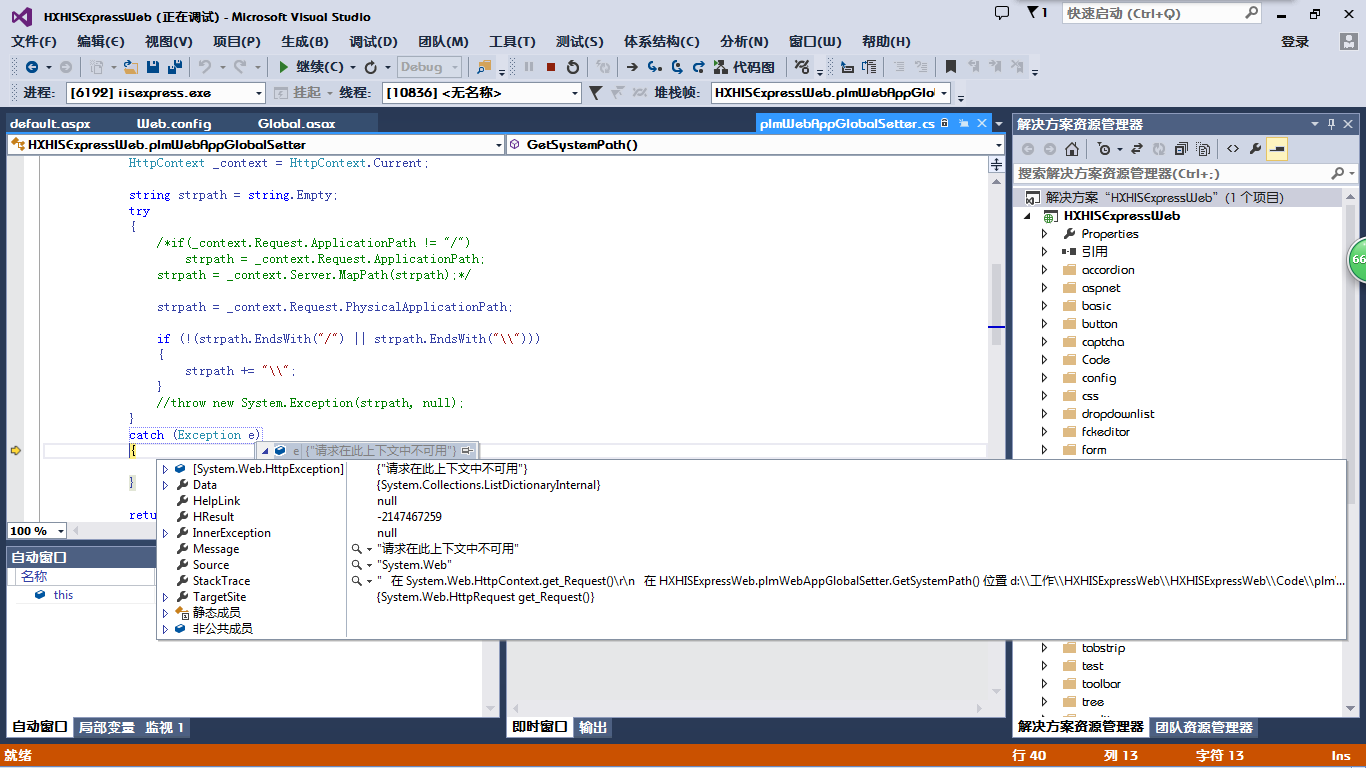Open the 工具(T) menu
The image size is (1366, 768).
[512, 41]
